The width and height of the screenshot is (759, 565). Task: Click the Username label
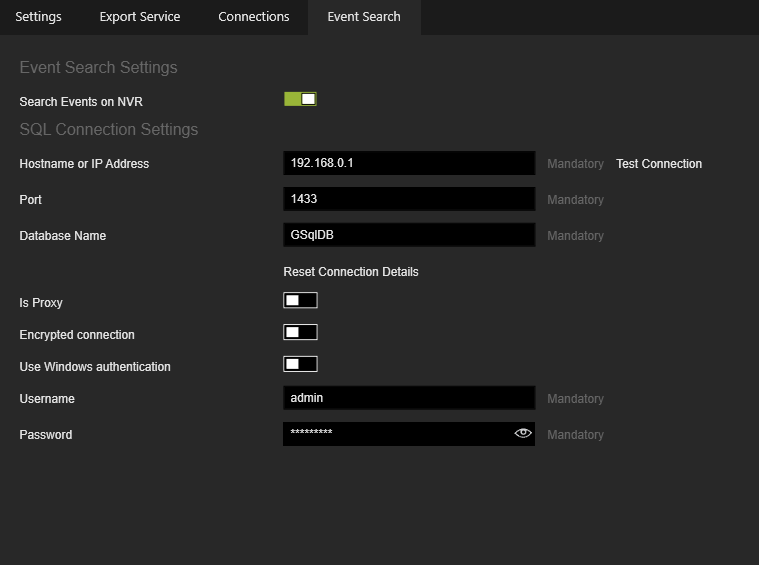point(47,399)
